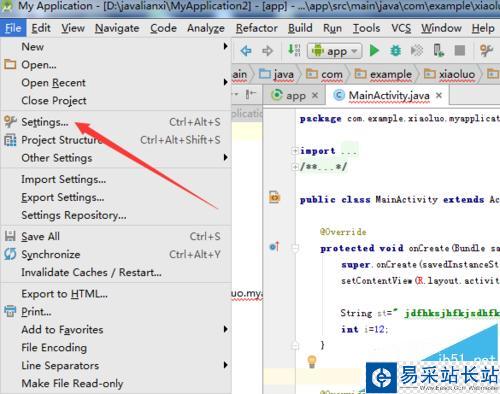Open Settings Repository... entry
Screen dimensions: 500x394
coord(116,215)
